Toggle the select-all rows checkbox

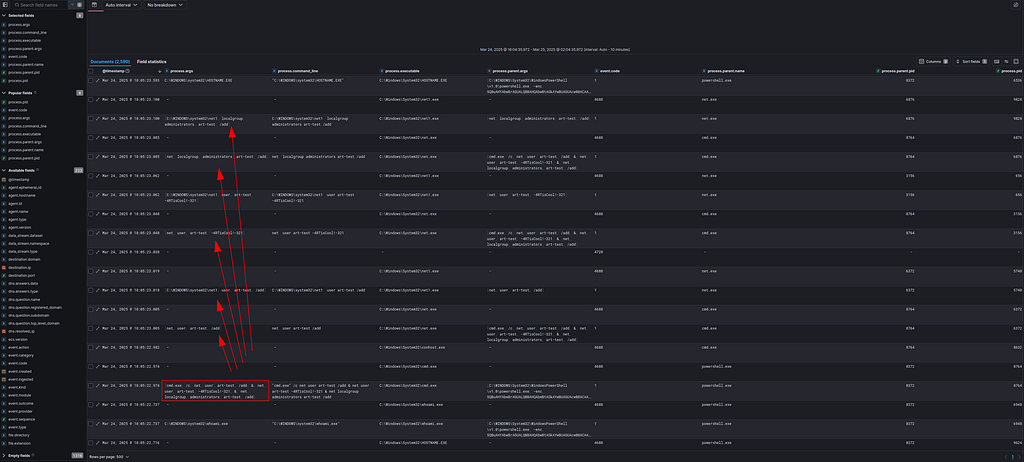point(91,71)
